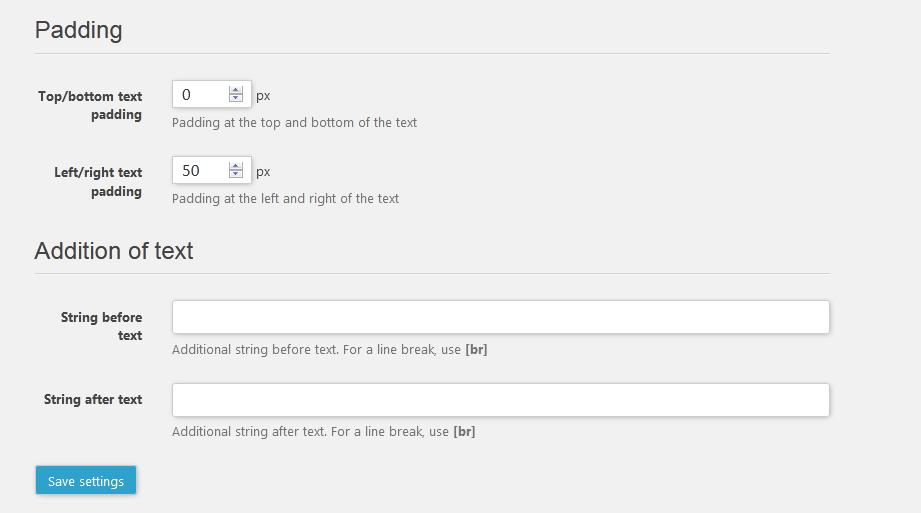
Task: Click into the String before text field
Action: pos(500,317)
